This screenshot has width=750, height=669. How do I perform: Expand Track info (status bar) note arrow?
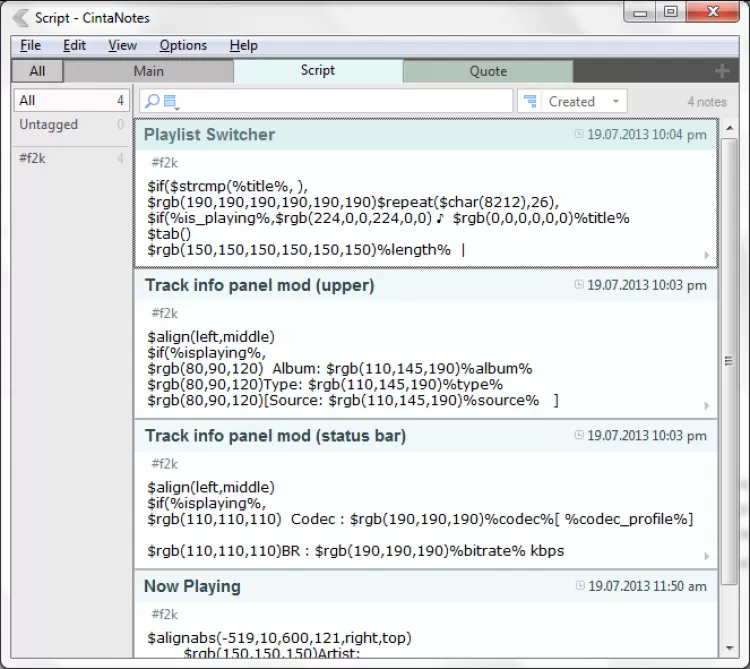click(x=706, y=556)
